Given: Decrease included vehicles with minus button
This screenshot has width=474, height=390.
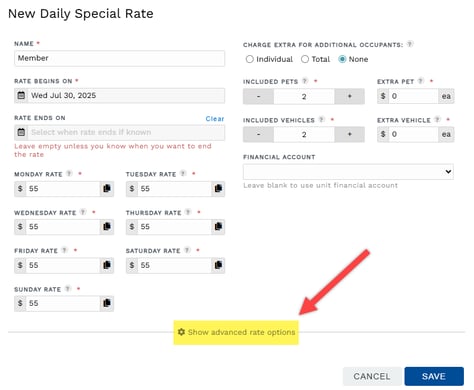Looking at the screenshot, I should click(x=258, y=134).
